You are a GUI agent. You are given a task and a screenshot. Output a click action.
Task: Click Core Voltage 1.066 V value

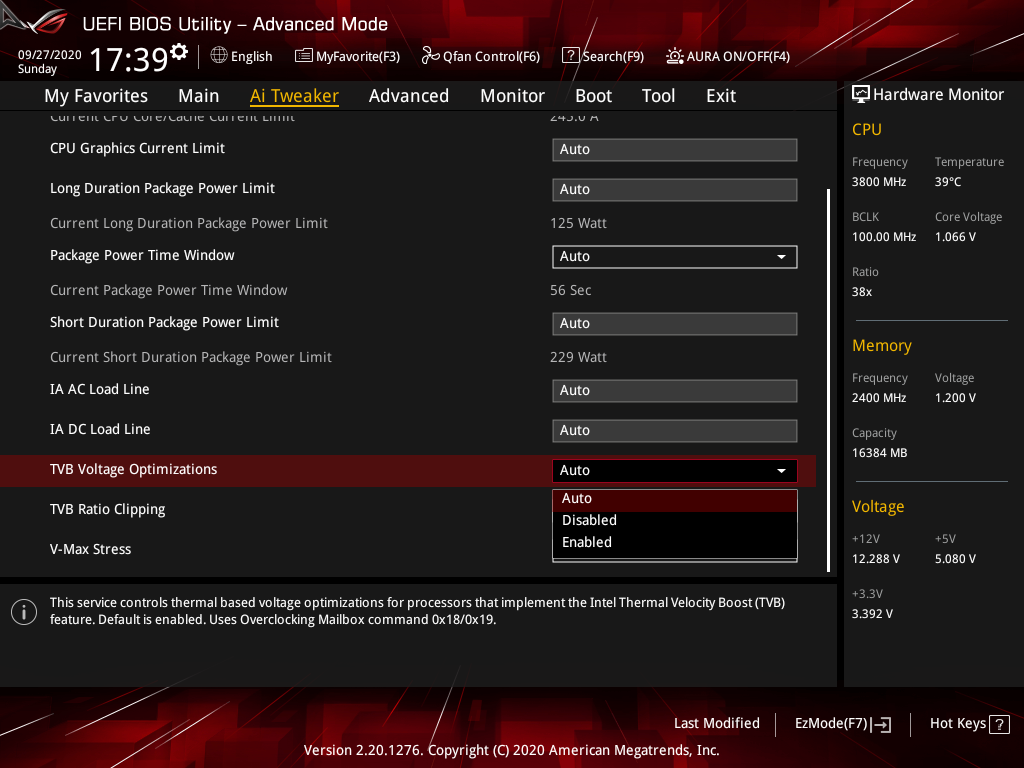tap(955, 237)
